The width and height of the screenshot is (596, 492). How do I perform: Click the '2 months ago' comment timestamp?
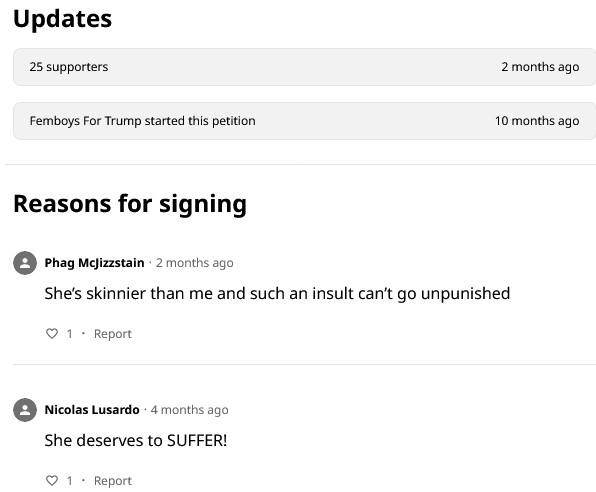coord(195,263)
